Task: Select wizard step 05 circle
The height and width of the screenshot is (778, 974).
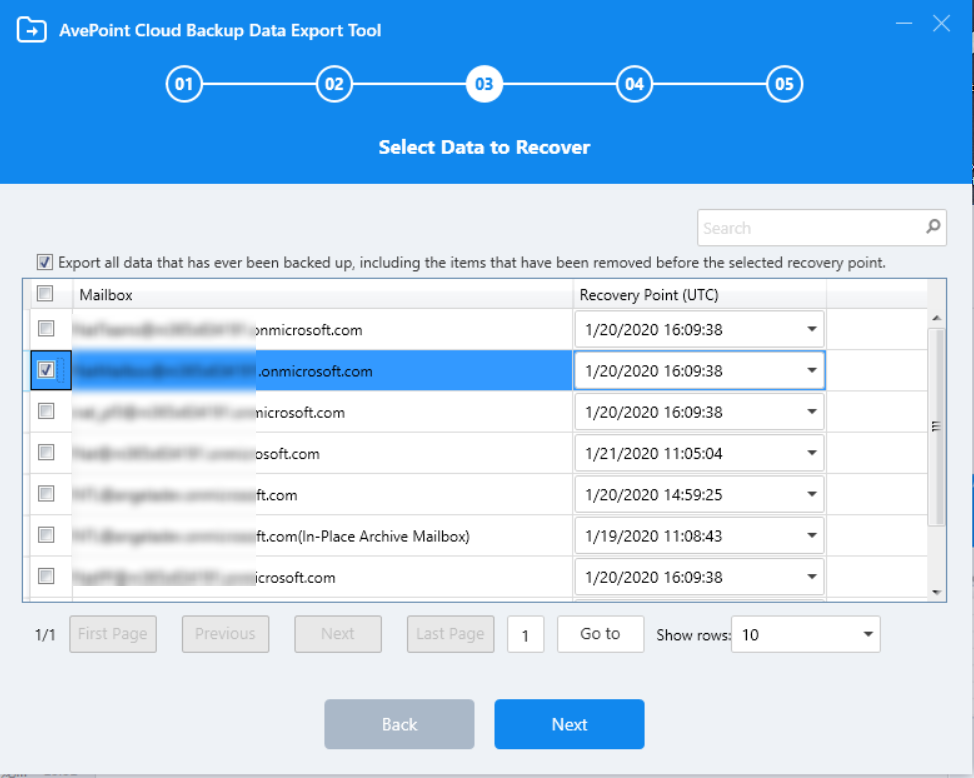Action: 783,84
